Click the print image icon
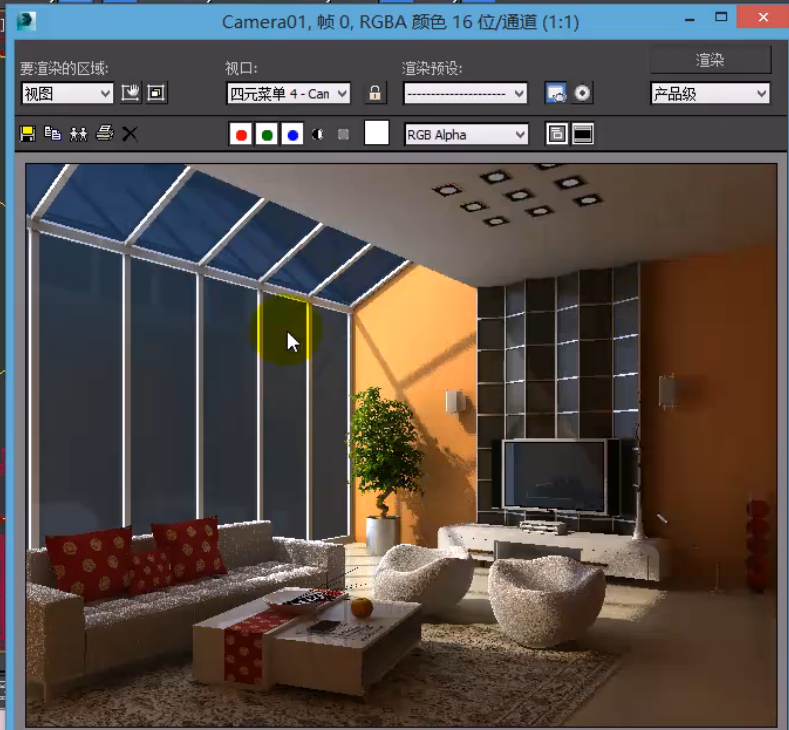The image size is (789, 730). coord(104,134)
